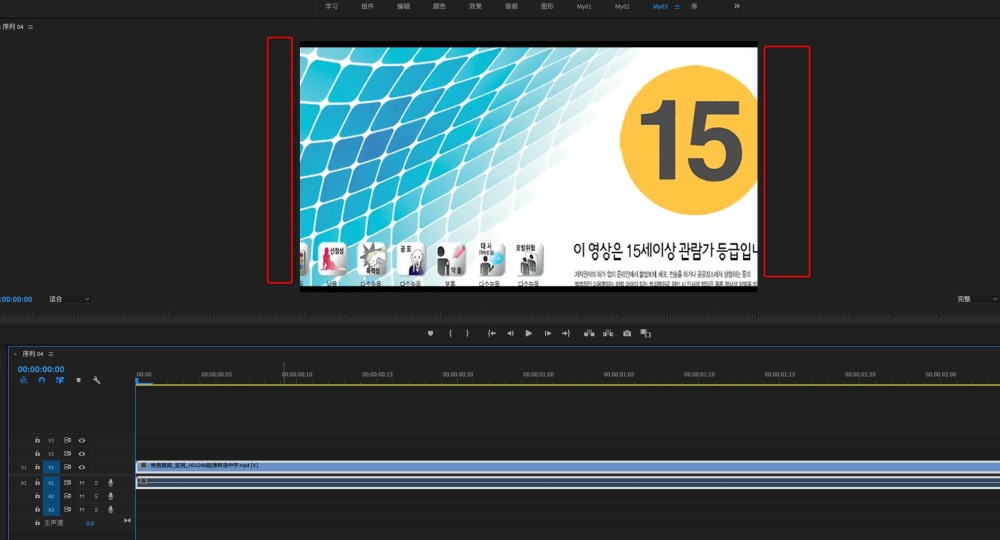Play the sequence in program monitor
This screenshot has height=540, width=1000.
coord(529,333)
